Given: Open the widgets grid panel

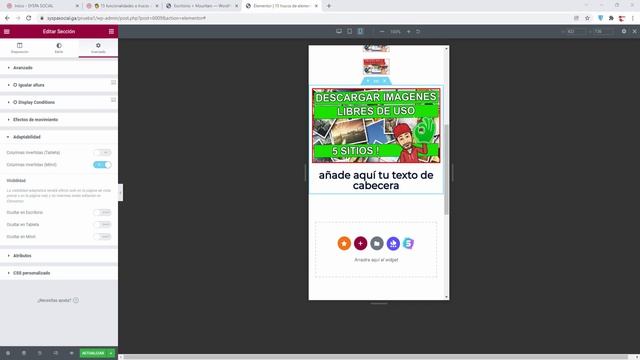Looking at the screenshot, I should point(111,31).
